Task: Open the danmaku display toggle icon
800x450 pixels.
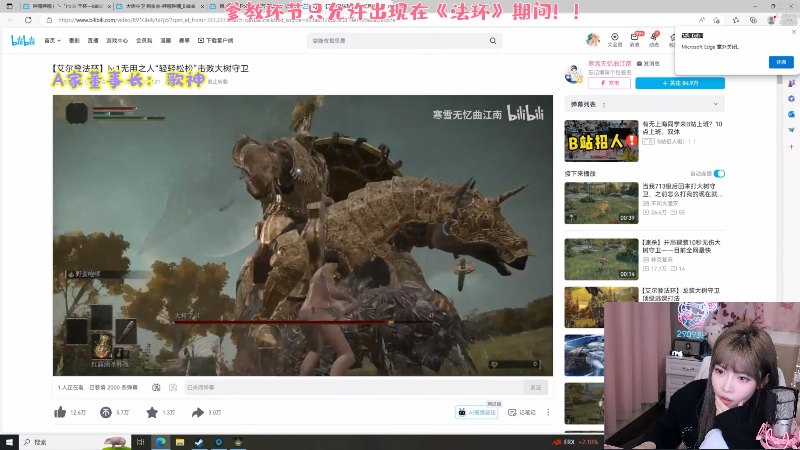Action: click(x=156, y=387)
